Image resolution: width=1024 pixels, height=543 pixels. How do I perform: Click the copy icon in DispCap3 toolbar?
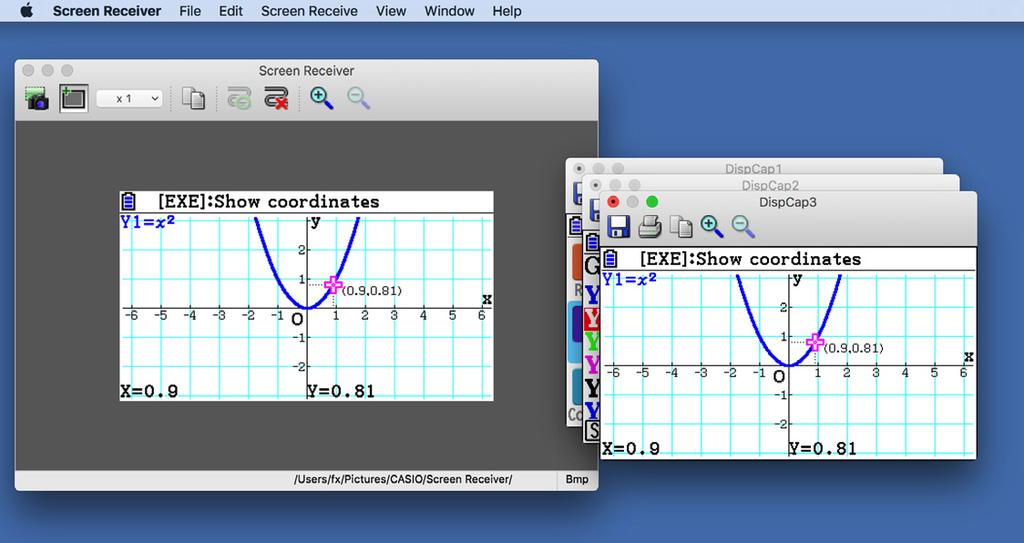coord(681,227)
